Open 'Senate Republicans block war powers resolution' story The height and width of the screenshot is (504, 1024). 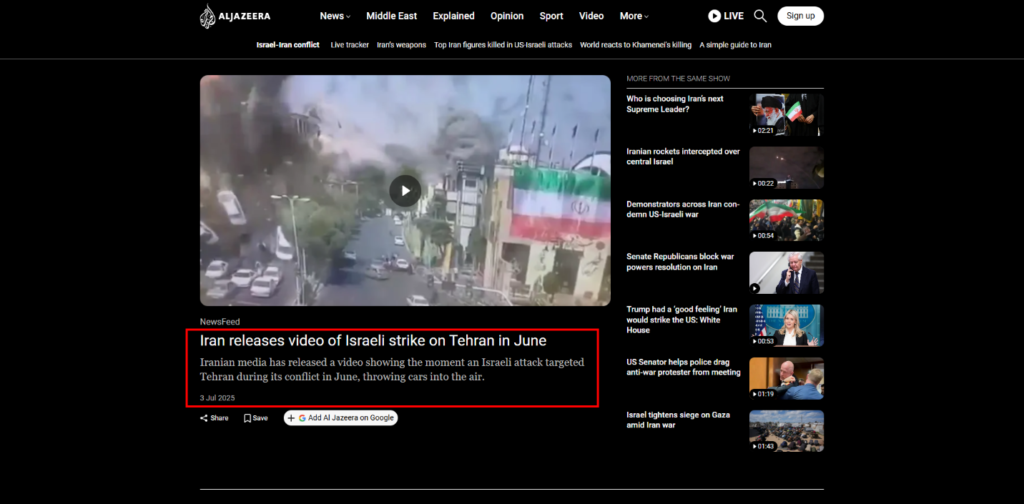point(683,261)
